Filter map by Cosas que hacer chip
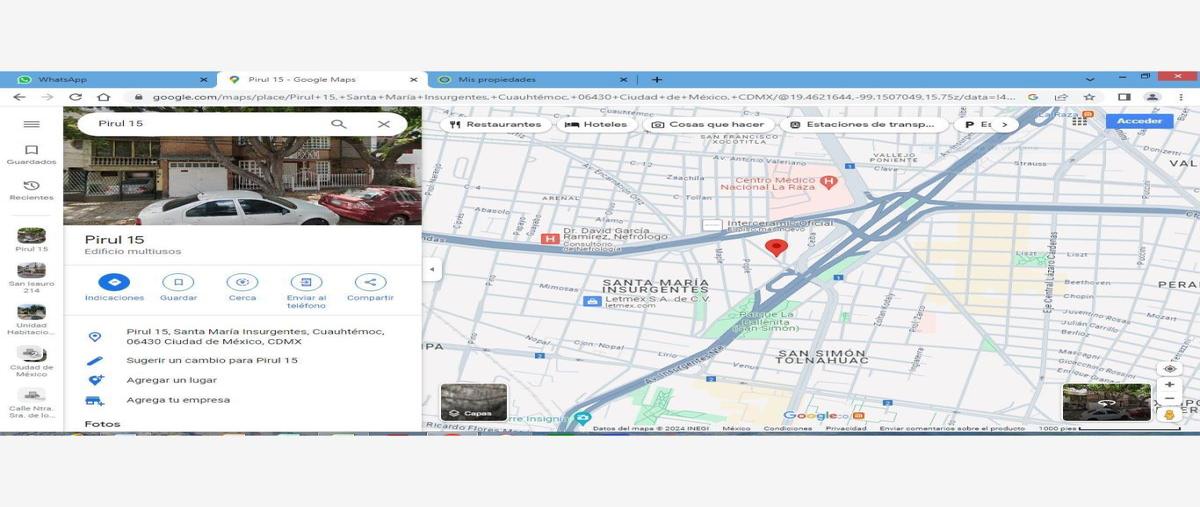The width and height of the screenshot is (1200, 507). [708, 125]
